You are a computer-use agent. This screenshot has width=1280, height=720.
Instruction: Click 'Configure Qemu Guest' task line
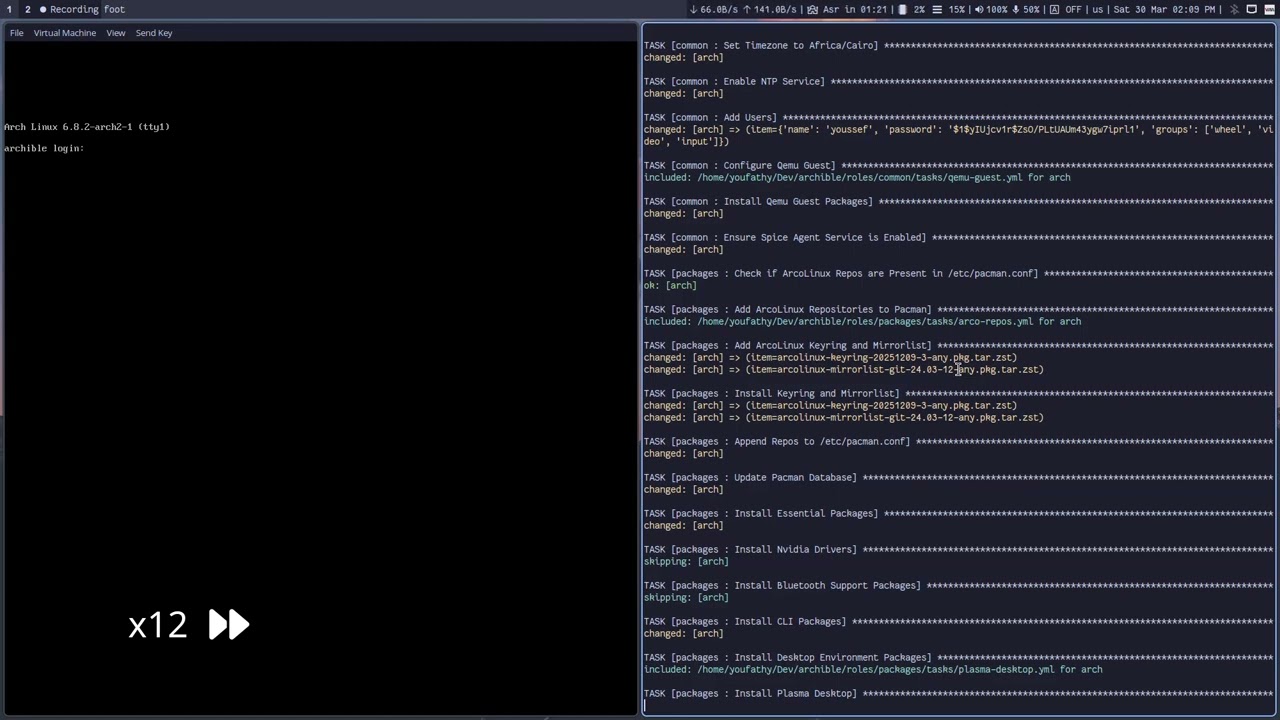point(958,165)
